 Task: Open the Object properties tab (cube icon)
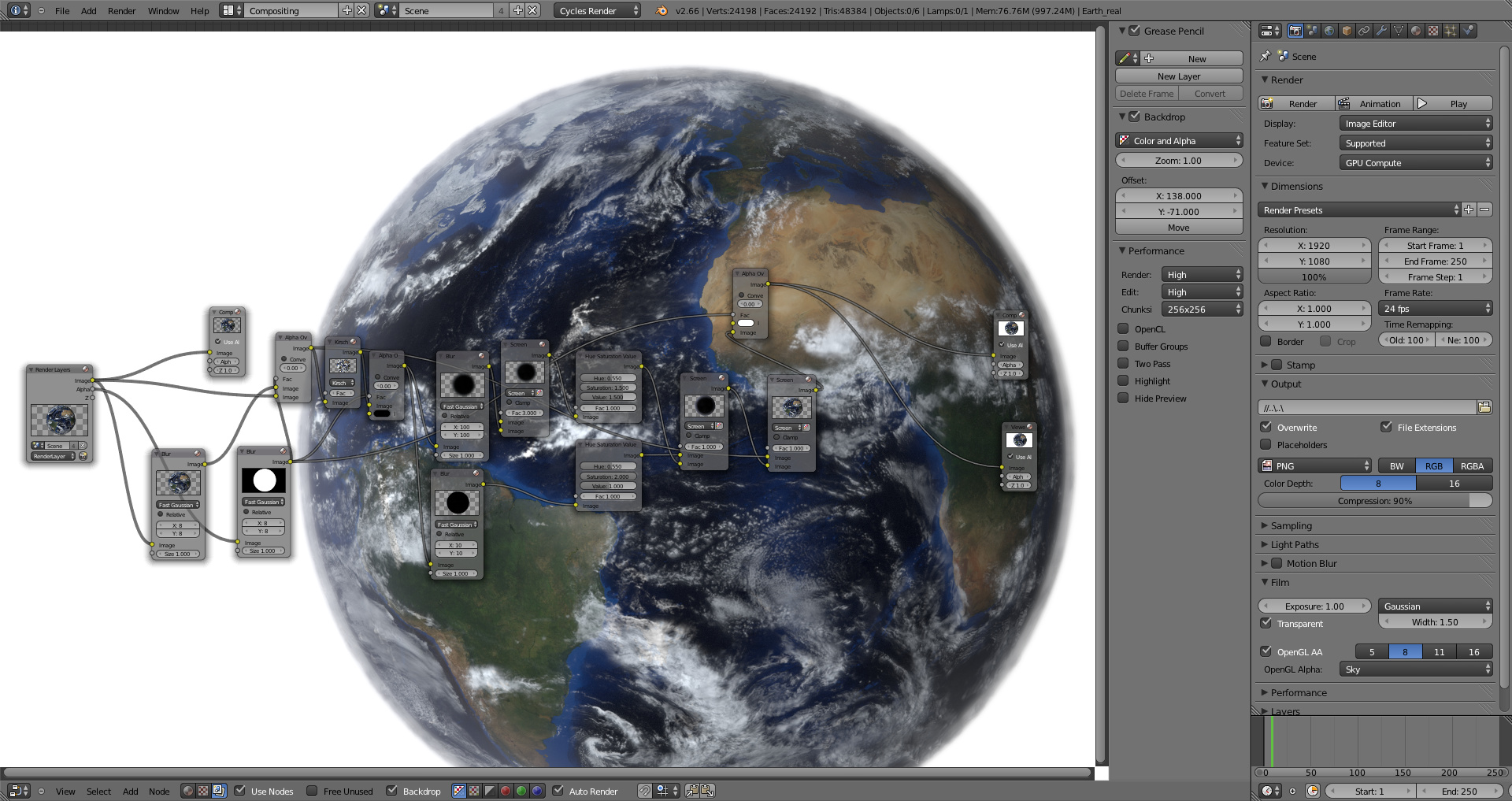pyautogui.click(x=1347, y=31)
